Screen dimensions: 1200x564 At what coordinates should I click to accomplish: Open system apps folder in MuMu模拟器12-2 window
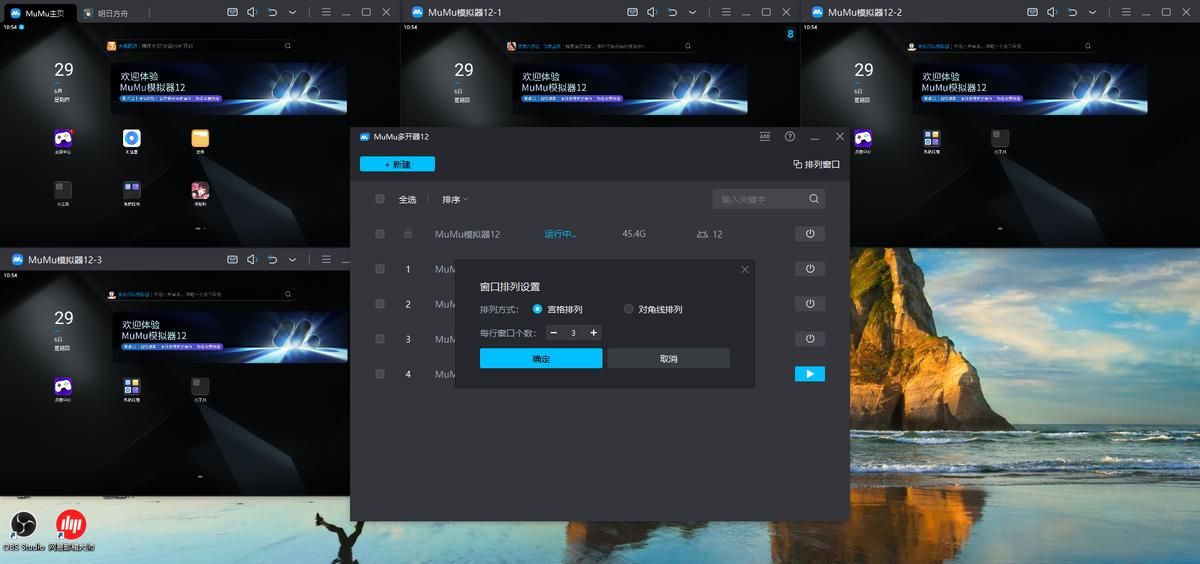coord(931,141)
